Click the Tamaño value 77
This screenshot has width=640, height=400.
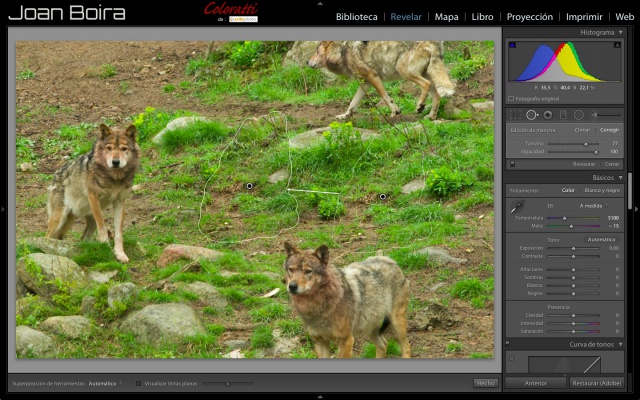615,144
